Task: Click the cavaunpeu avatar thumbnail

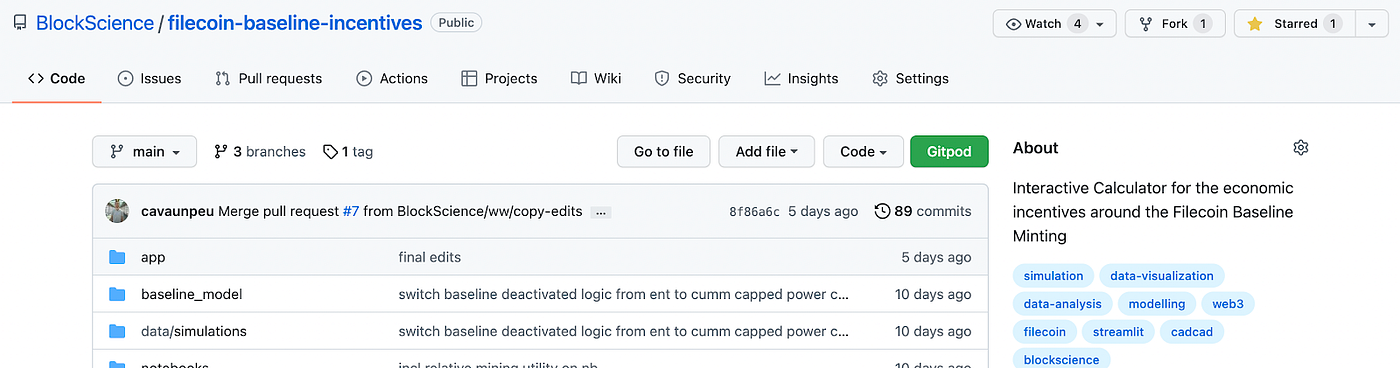Action: 118,211
